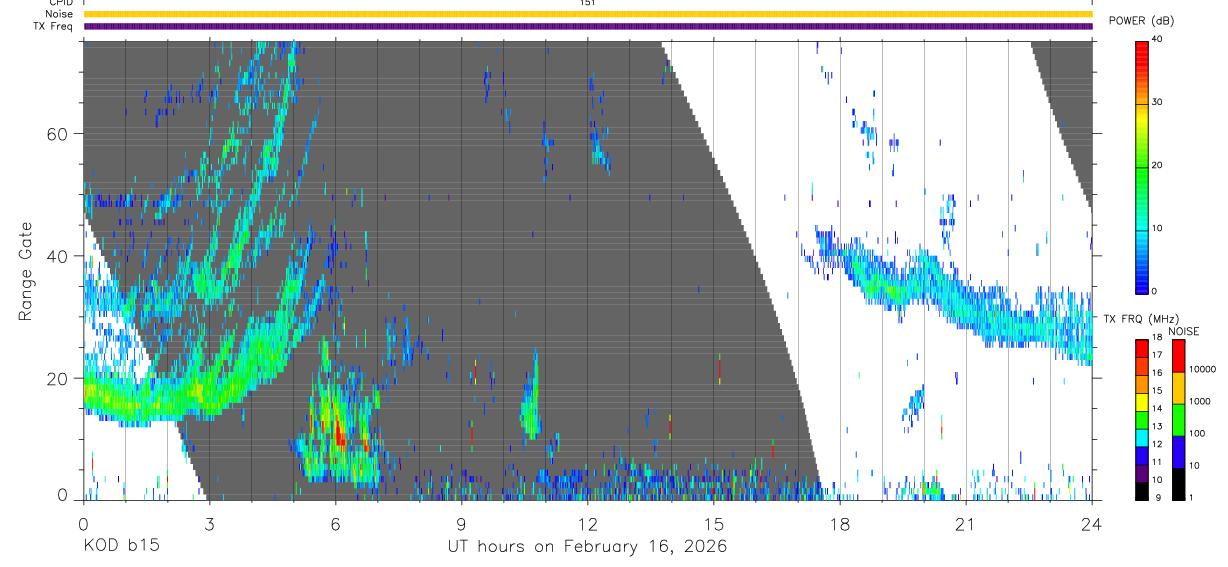Click the x-axis tick label 9
The height and width of the screenshot is (567, 1228).
[461, 524]
